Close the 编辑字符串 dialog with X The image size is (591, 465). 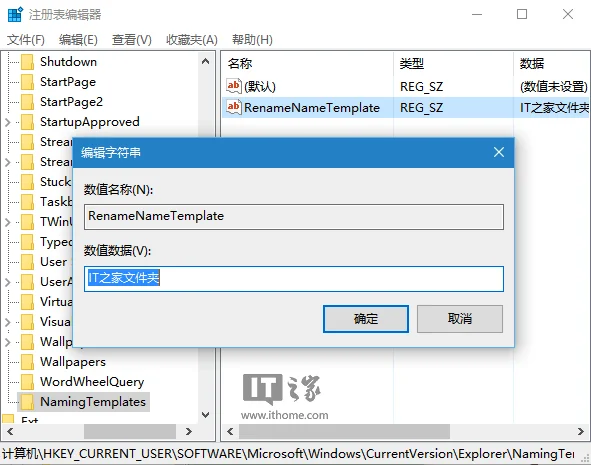point(499,152)
